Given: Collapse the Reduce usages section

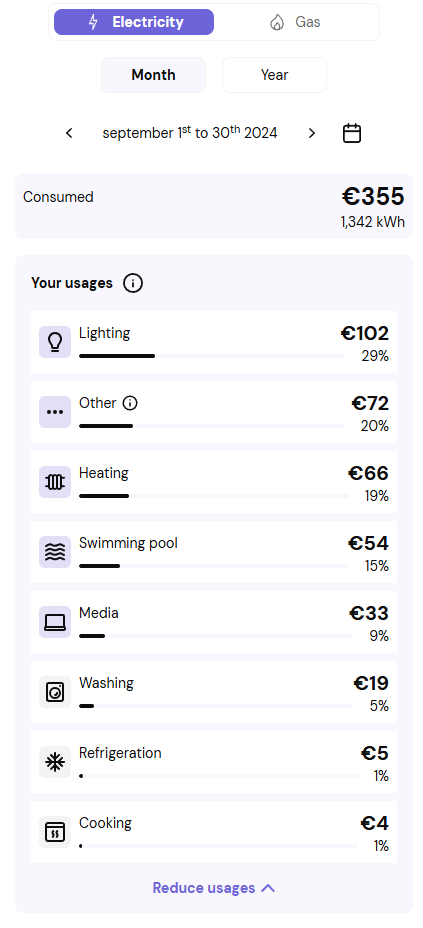Looking at the screenshot, I should (x=214, y=888).
